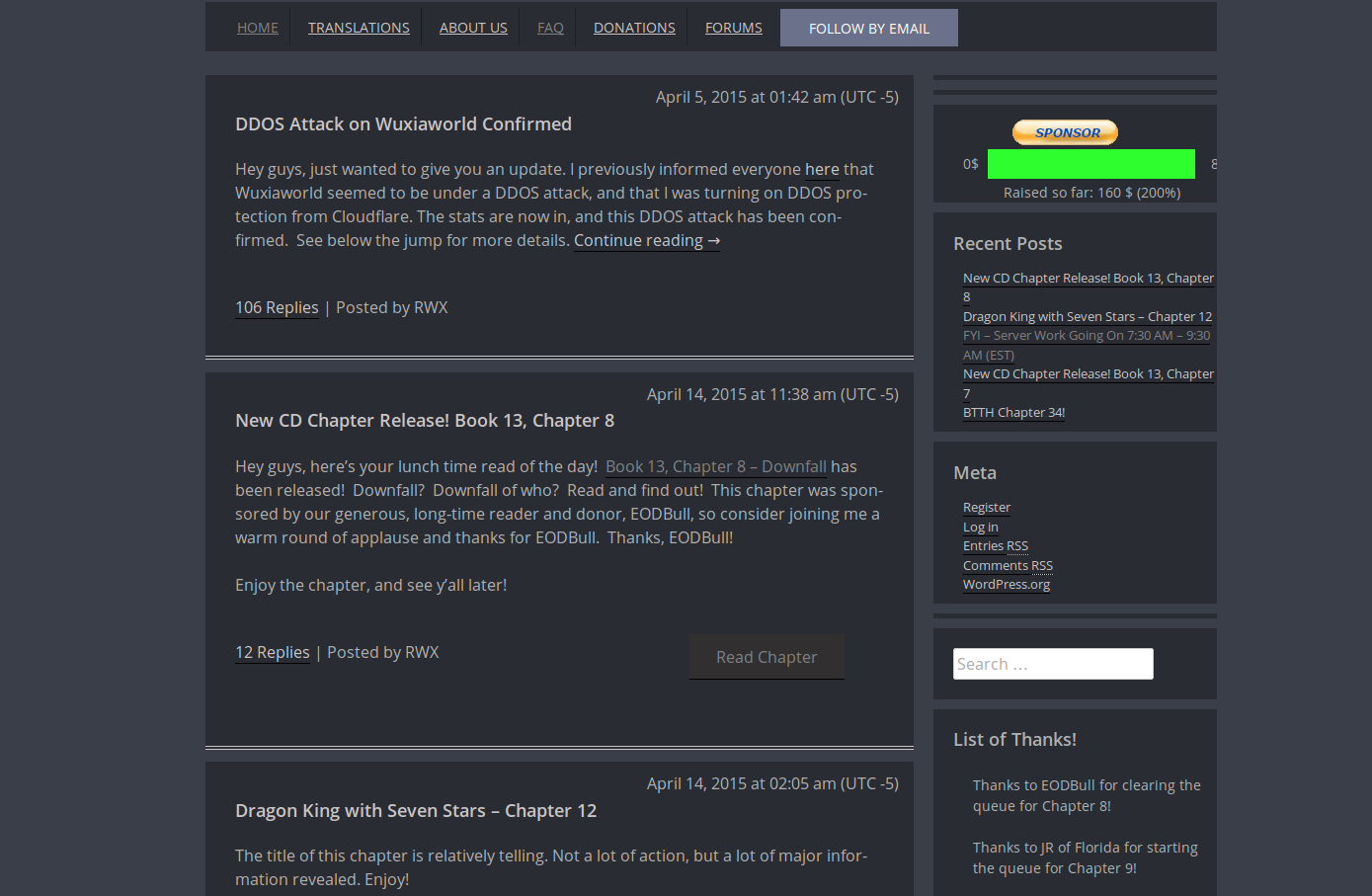Open 'Book 13, Chapter 8 – Downfall' link
Viewport: 1372px width, 896px height.
(716, 466)
